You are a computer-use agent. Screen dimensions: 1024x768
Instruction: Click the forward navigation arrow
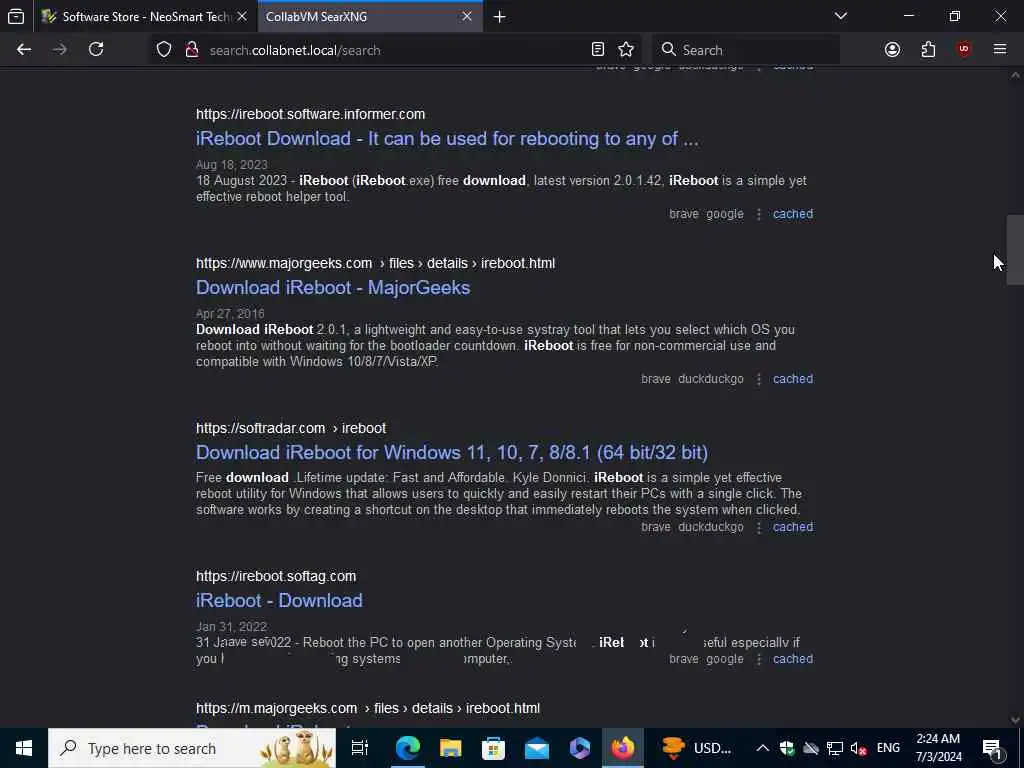click(60, 50)
